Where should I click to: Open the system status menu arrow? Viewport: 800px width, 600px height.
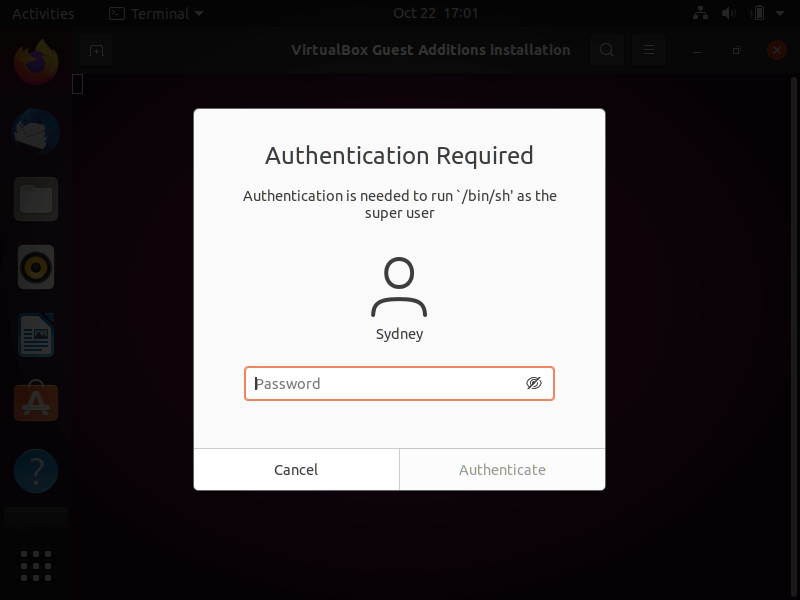coord(782,14)
